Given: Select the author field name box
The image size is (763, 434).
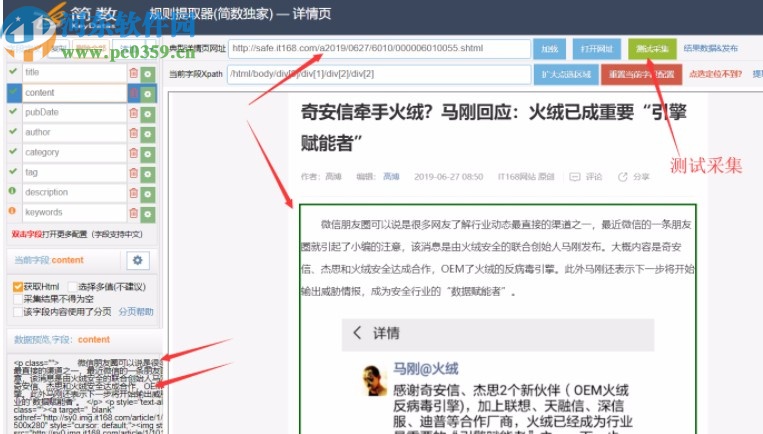Looking at the screenshot, I should click(x=74, y=132).
